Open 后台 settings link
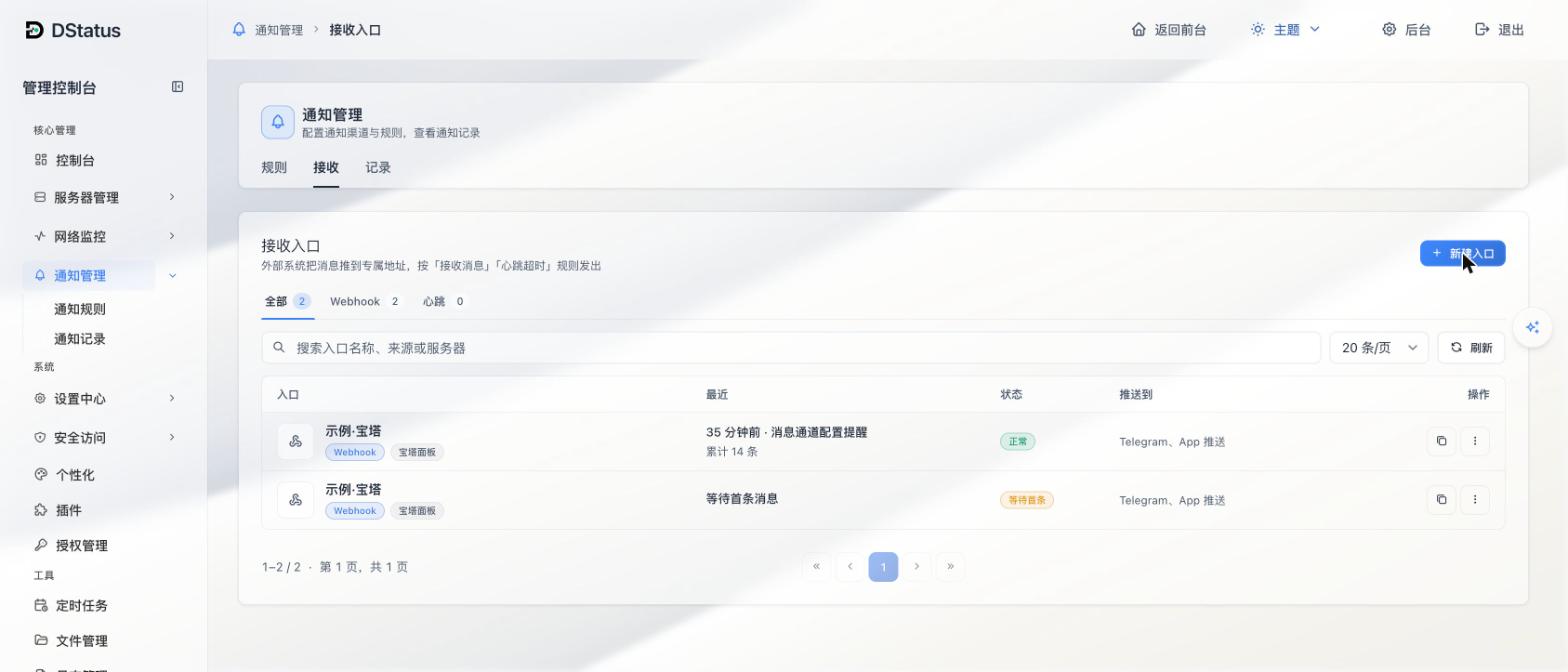 point(1407,30)
